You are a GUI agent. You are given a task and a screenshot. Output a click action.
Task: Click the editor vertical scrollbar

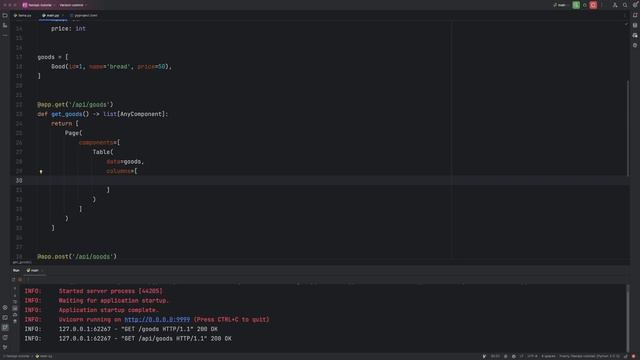(x=628, y=128)
